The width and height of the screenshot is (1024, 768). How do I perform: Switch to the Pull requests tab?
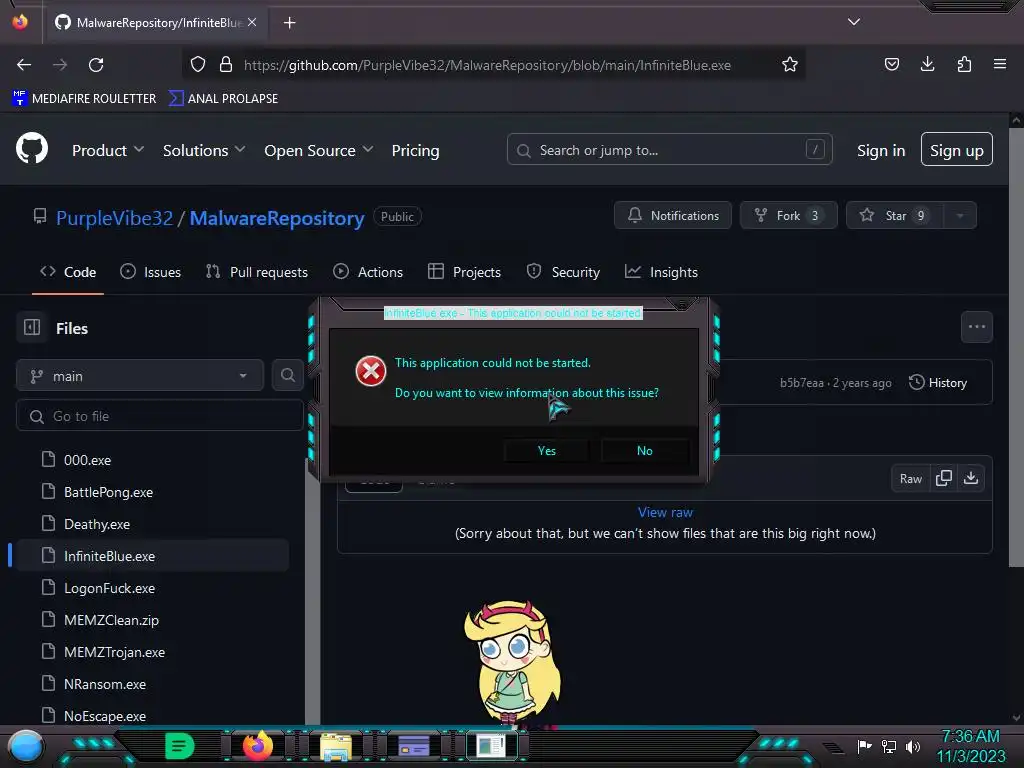click(257, 272)
